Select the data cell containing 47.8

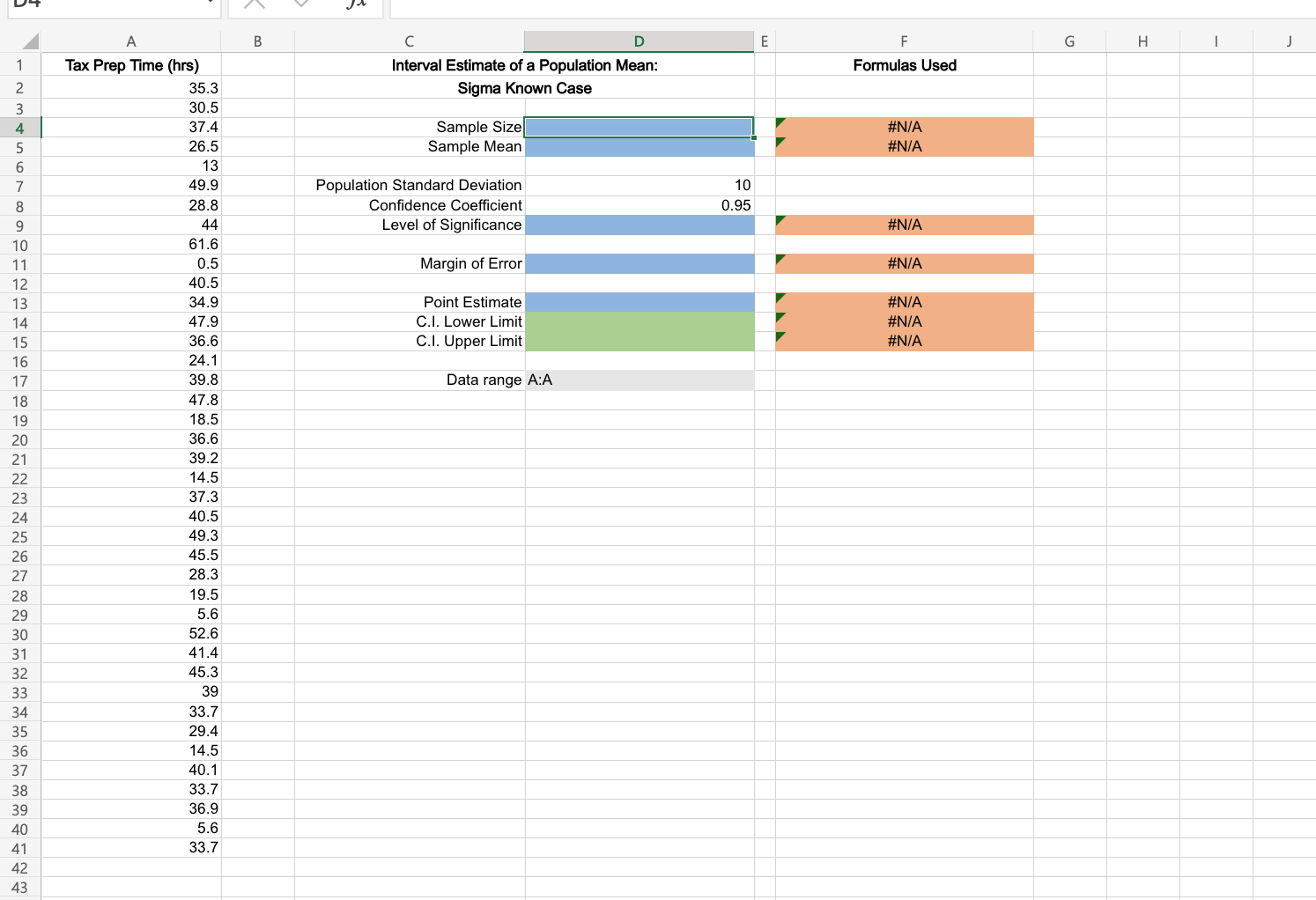coord(131,400)
